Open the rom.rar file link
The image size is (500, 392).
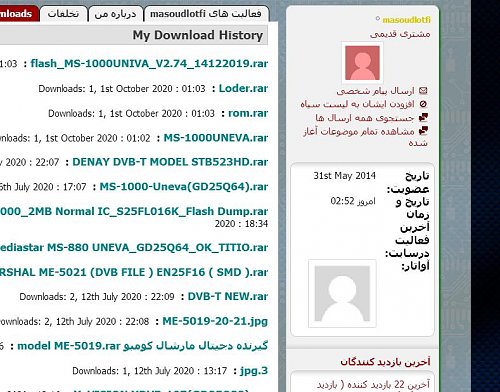click(248, 113)
